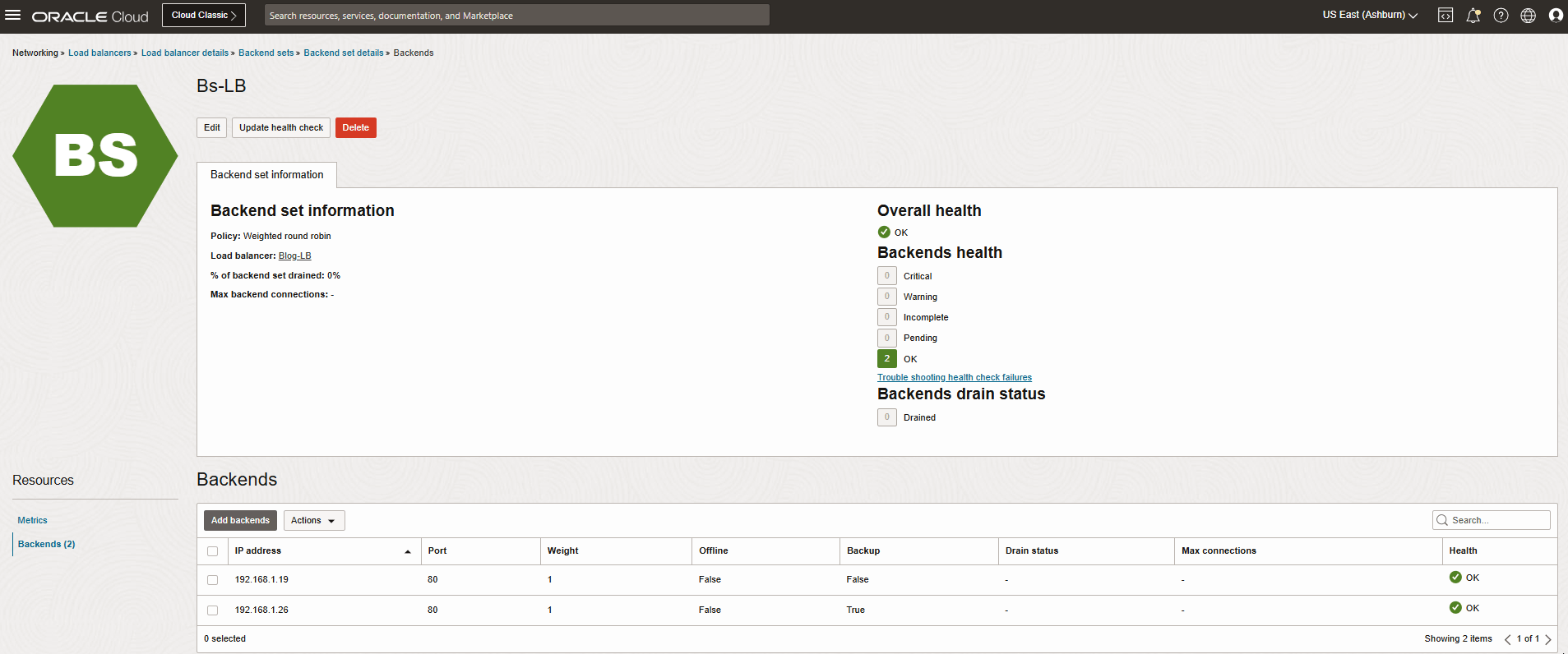Open the hamburger navigation menu

[x=13, y=16]
